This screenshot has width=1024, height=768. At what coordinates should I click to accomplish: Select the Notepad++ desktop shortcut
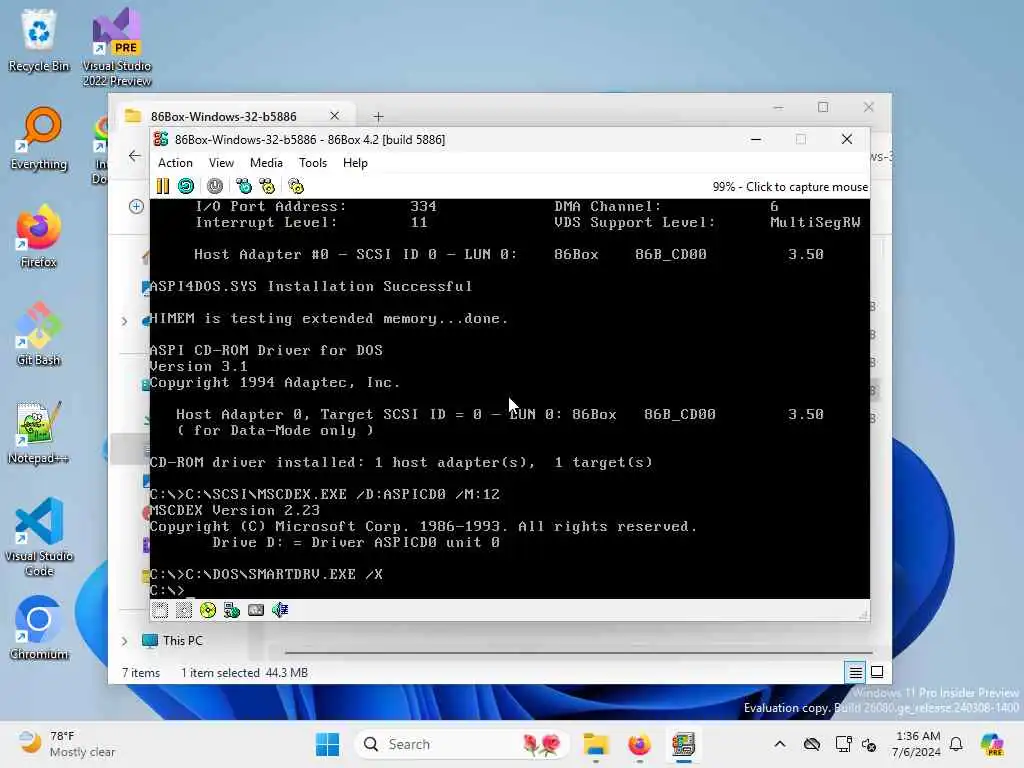tap(39, 432)
